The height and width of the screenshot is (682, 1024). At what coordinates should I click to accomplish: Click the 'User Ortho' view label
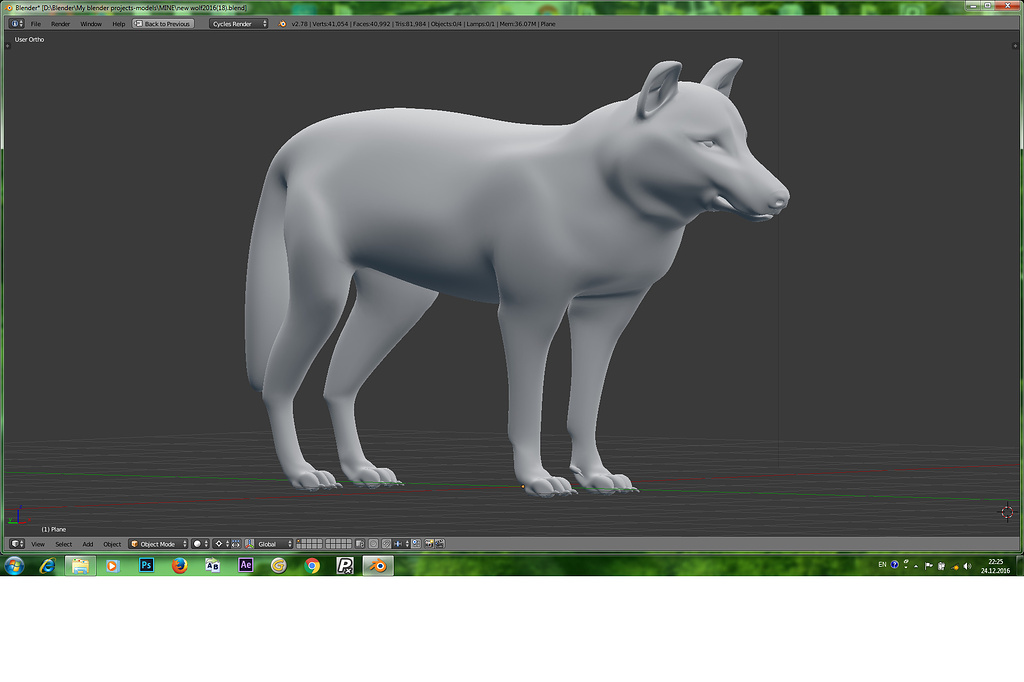point(29,40)
